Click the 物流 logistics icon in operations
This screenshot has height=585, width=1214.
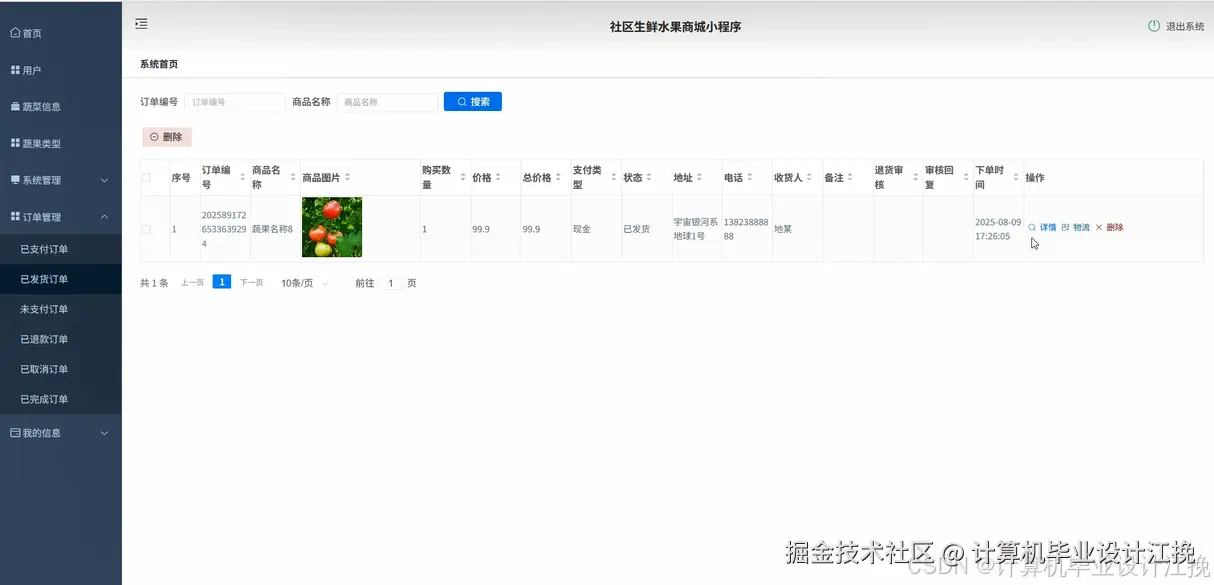click(1066, 227)
